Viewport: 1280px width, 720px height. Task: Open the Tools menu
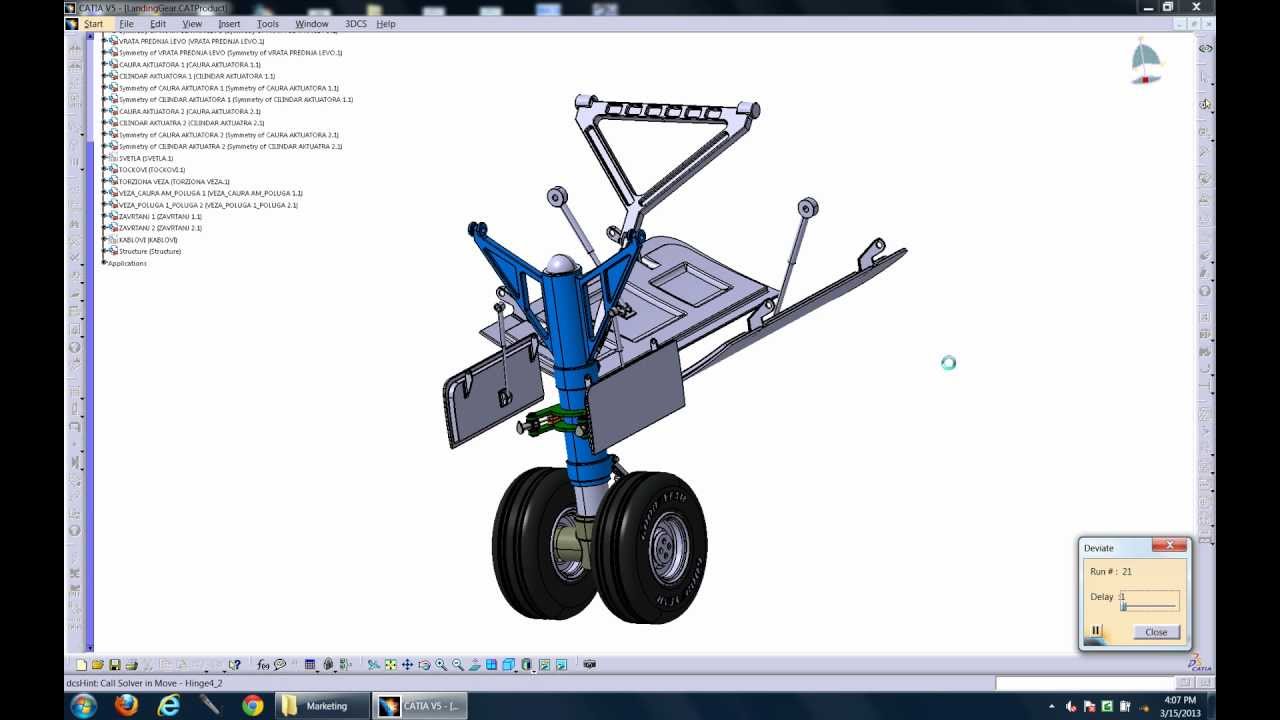[x=267, y=23]
